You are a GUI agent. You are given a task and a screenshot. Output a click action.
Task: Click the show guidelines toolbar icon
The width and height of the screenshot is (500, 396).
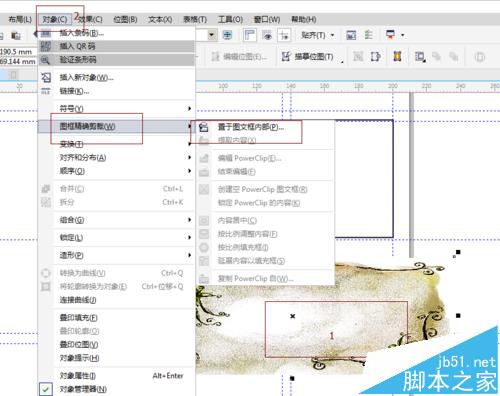pyautogui.click(x=284, y=35)
